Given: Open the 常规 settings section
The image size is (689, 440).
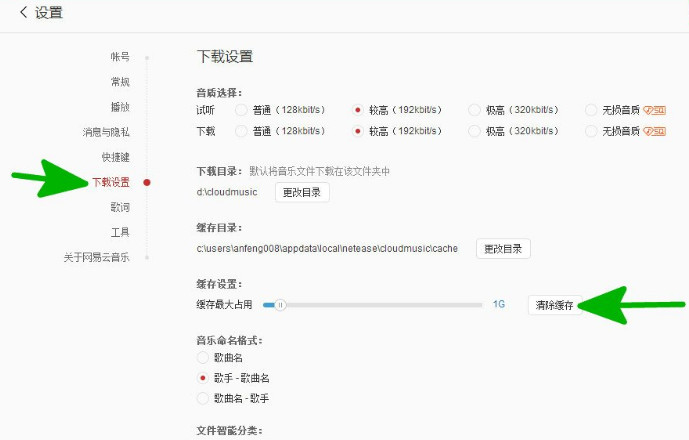Looking at the screenshot, I should [x=120, y=81].
